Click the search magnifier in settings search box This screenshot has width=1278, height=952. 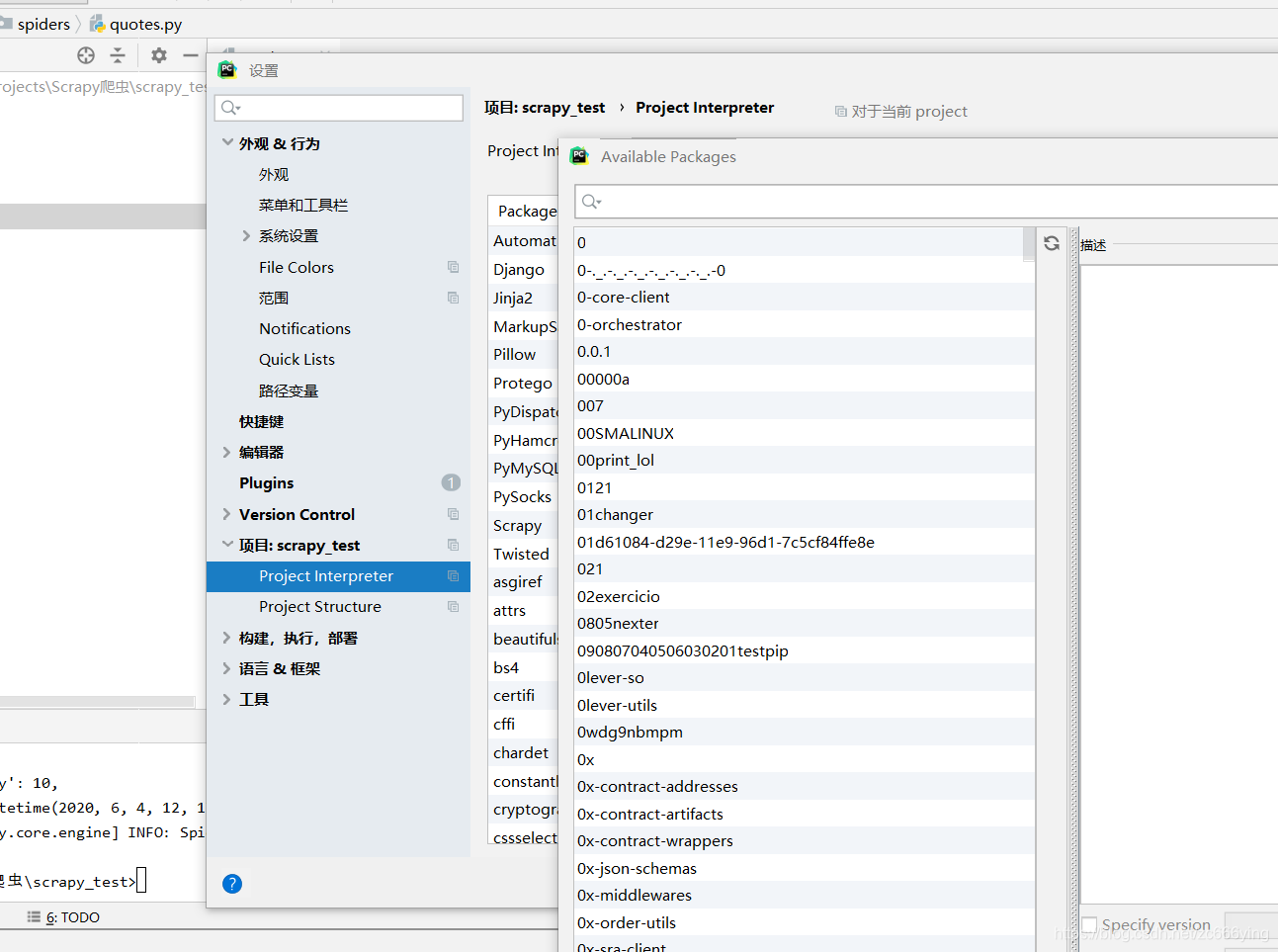coord(231,108)
